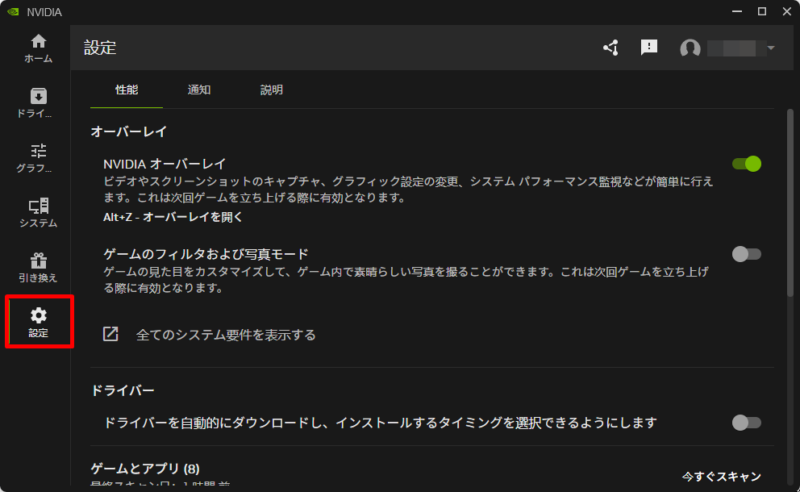This screenshot has width=800, height=492.
Task: Enable ゲームのフィルタおよび写真モード toggle
Action: (746, 254)
